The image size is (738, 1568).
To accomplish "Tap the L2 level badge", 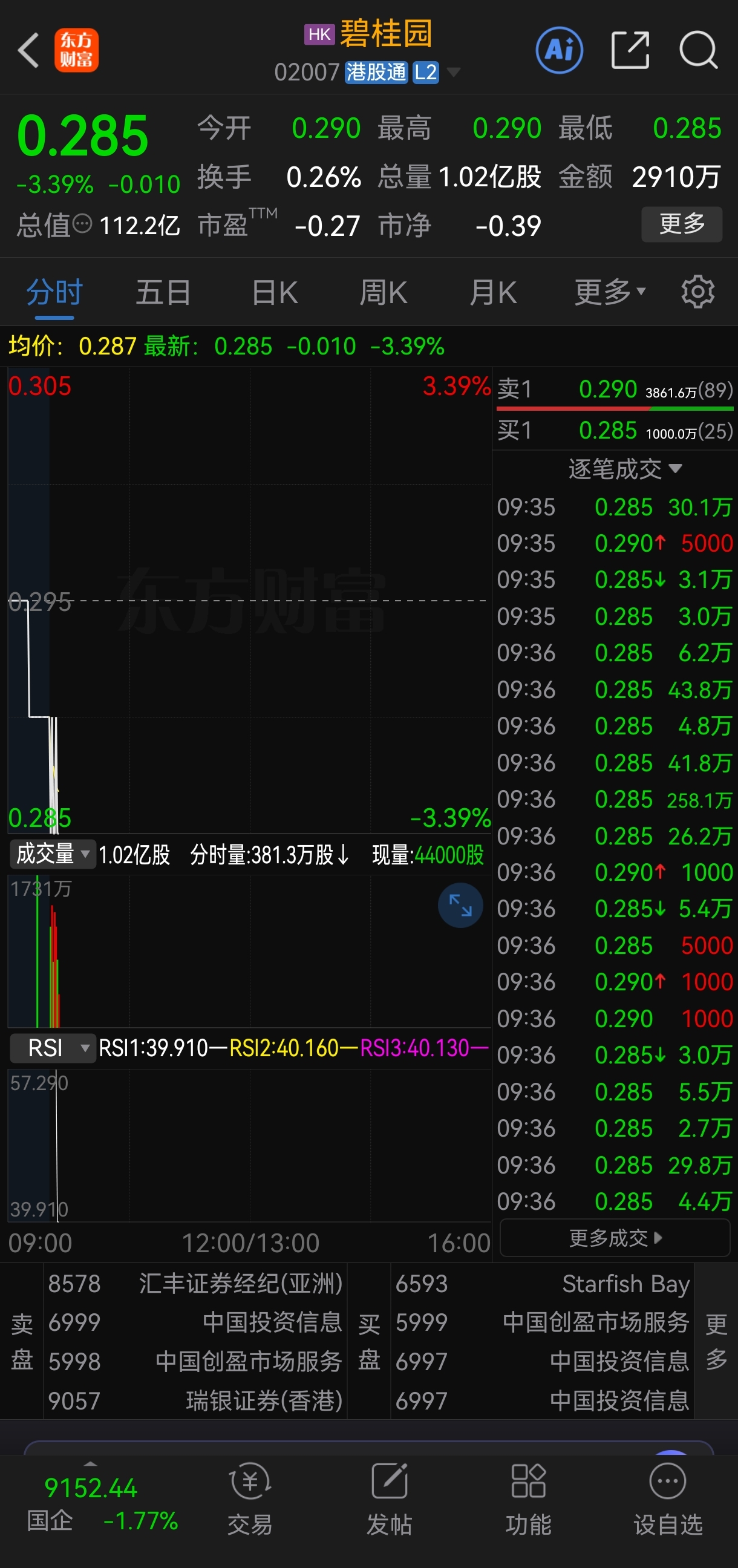I will click(x=426, y=73).
